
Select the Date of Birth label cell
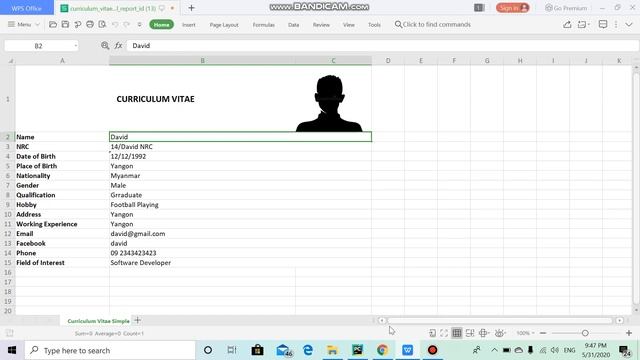tap(62, 156)
